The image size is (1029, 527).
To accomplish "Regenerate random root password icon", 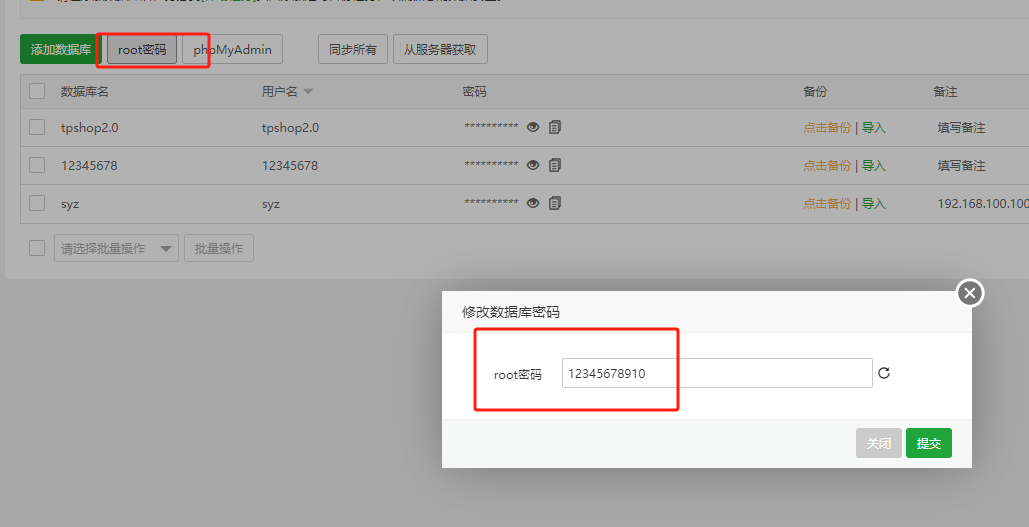I will point(883,373).
